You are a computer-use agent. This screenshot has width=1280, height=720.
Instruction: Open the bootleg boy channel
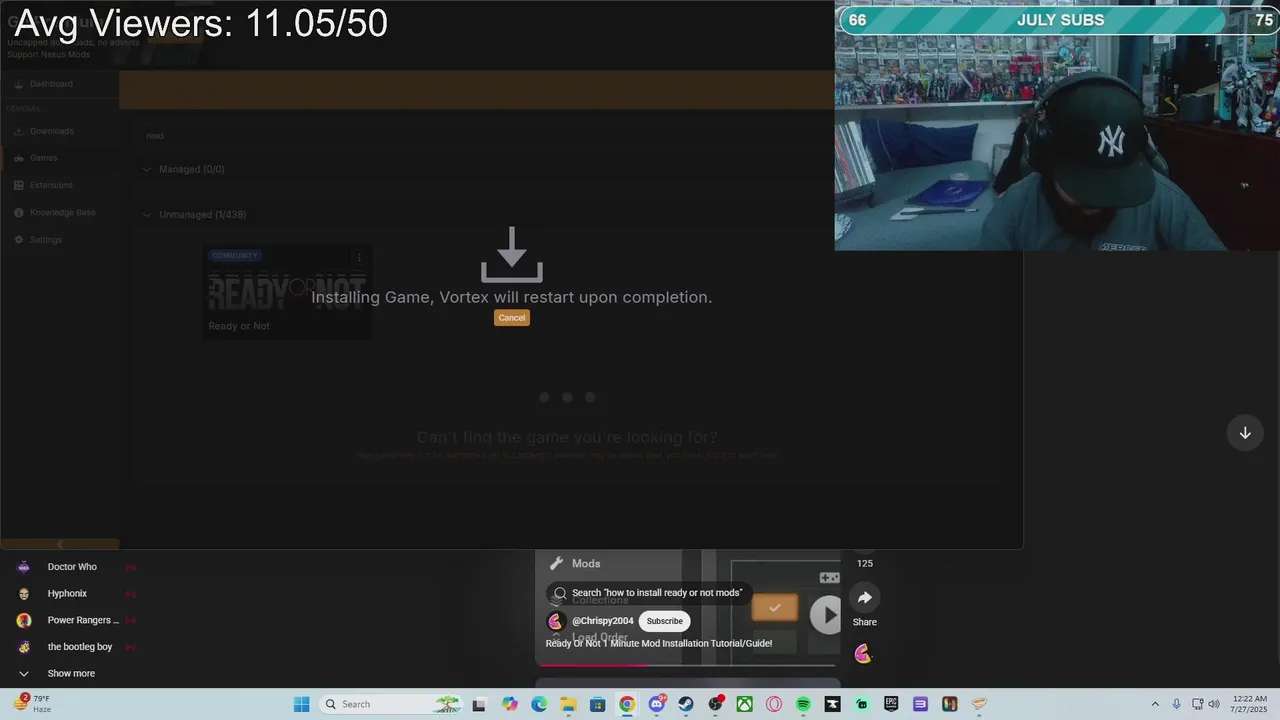80,647
